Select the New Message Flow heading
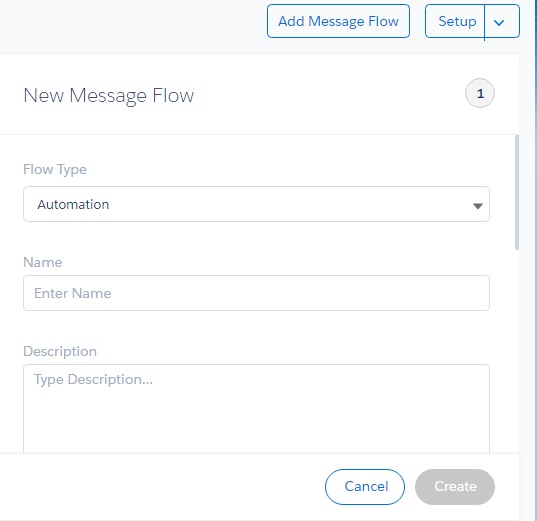Image resolution: width=537 pixels, height=521 pixels. click(109, 96)
